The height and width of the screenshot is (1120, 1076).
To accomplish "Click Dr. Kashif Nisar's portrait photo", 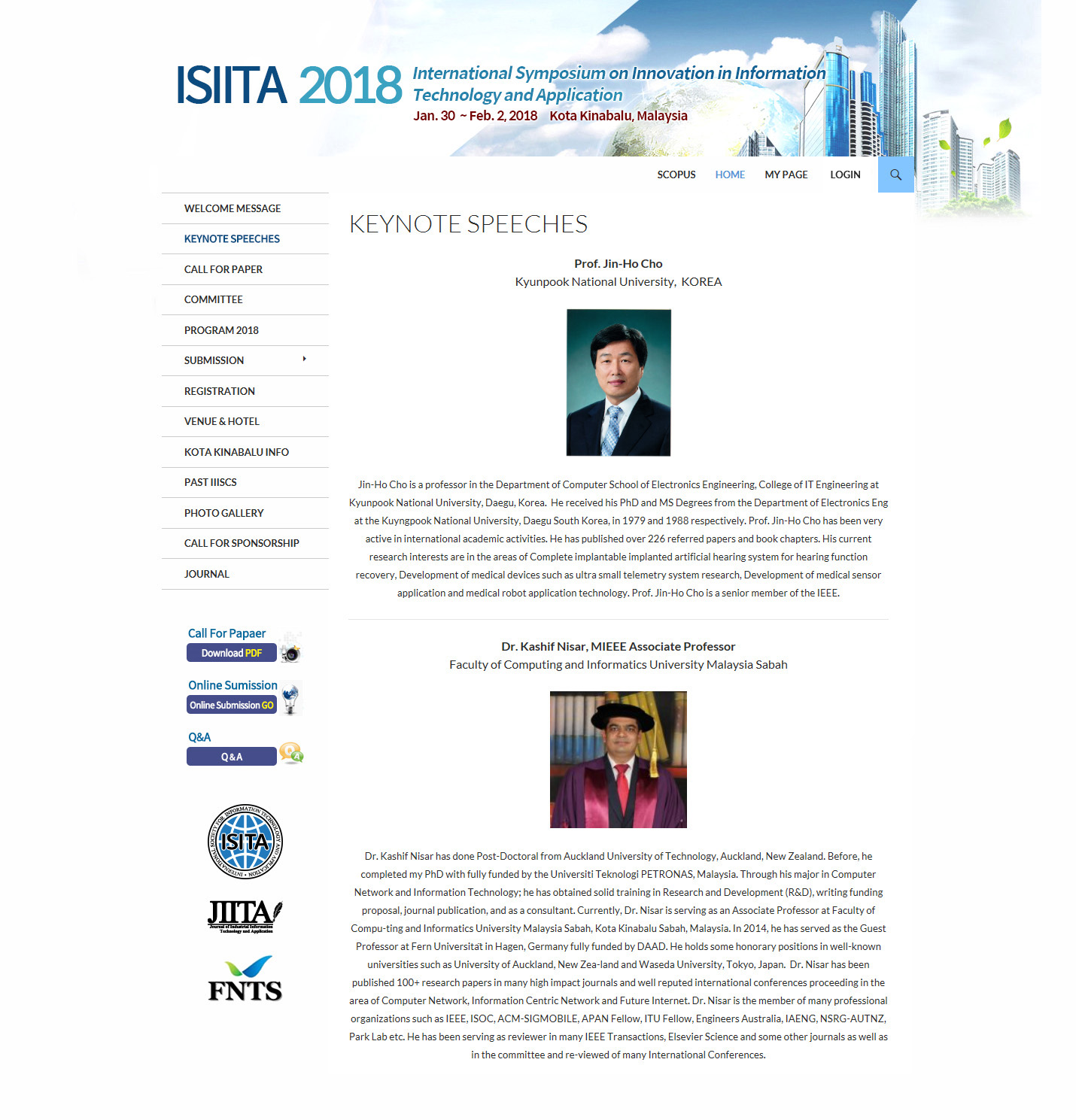I will tap(619, 760).
